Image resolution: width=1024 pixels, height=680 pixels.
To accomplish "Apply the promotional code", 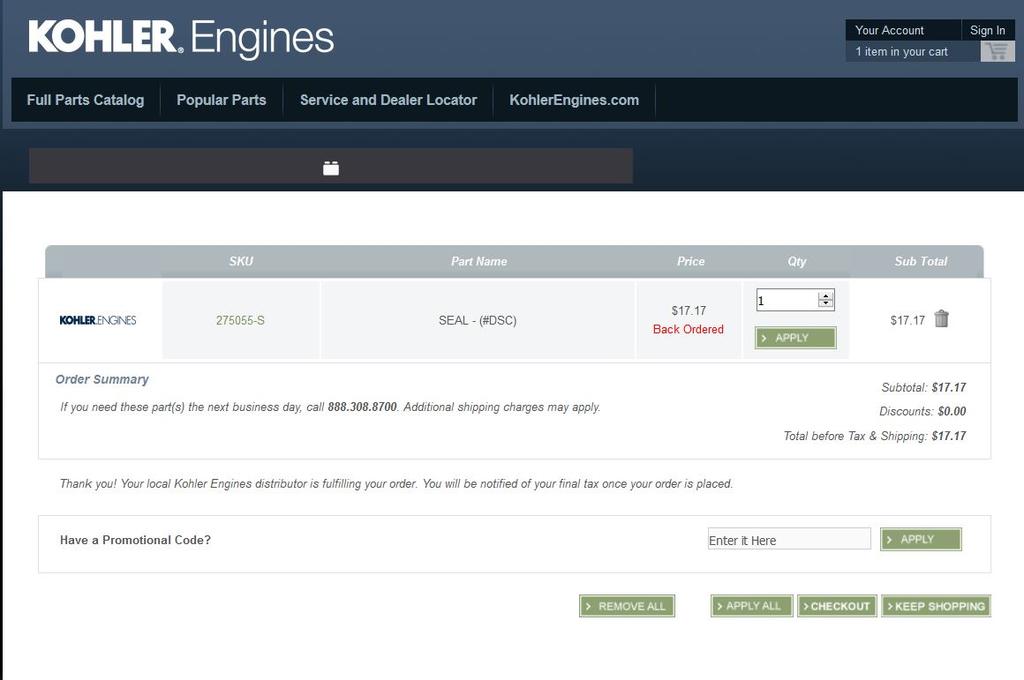I will [x=921, y=539].
